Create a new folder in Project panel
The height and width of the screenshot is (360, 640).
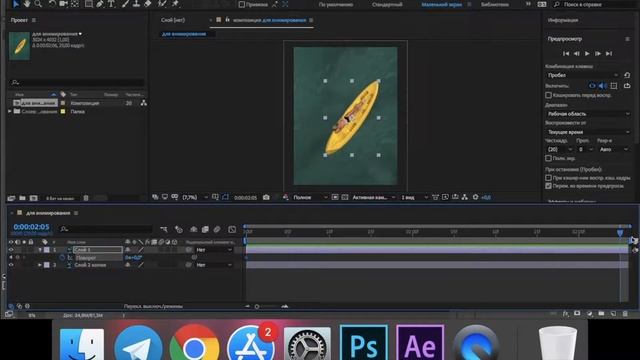pos(22,198)
